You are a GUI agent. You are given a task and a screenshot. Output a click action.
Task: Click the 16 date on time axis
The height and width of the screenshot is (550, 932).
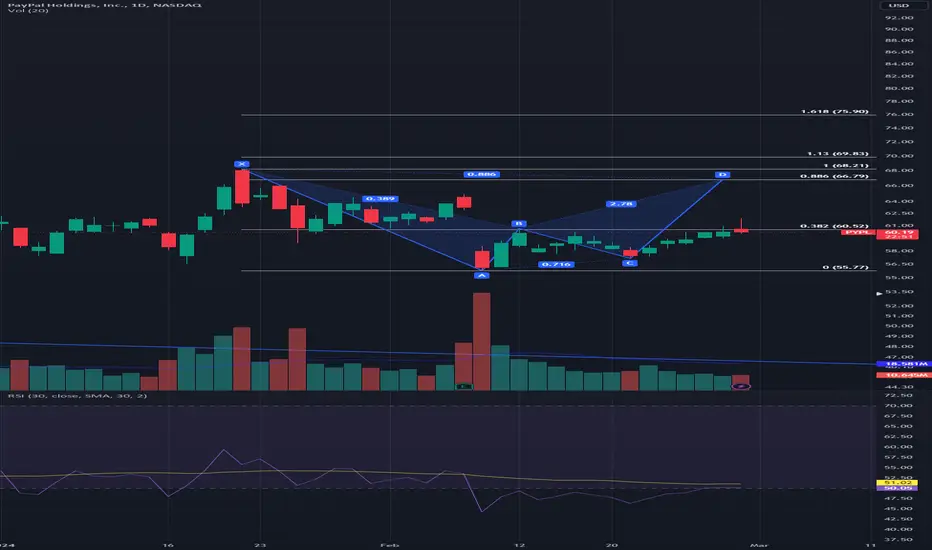168,545
